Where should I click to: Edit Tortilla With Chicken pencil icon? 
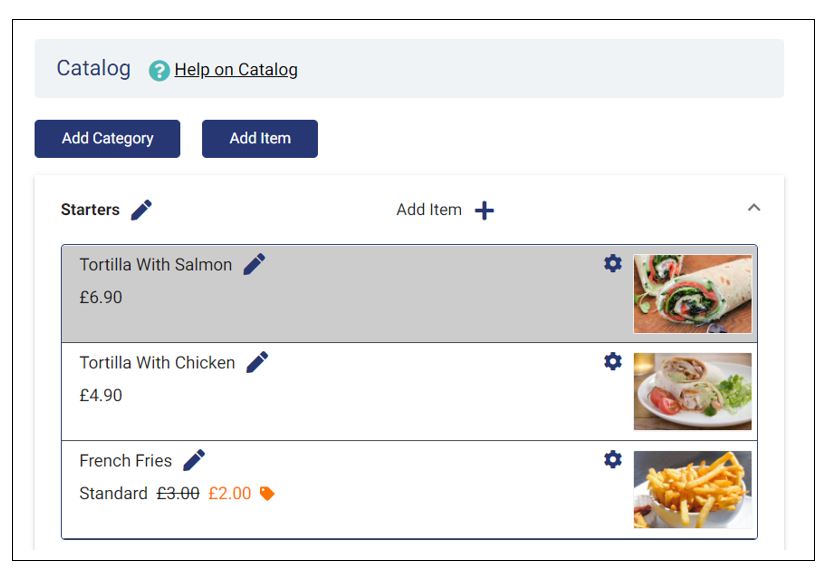(257, 362)
